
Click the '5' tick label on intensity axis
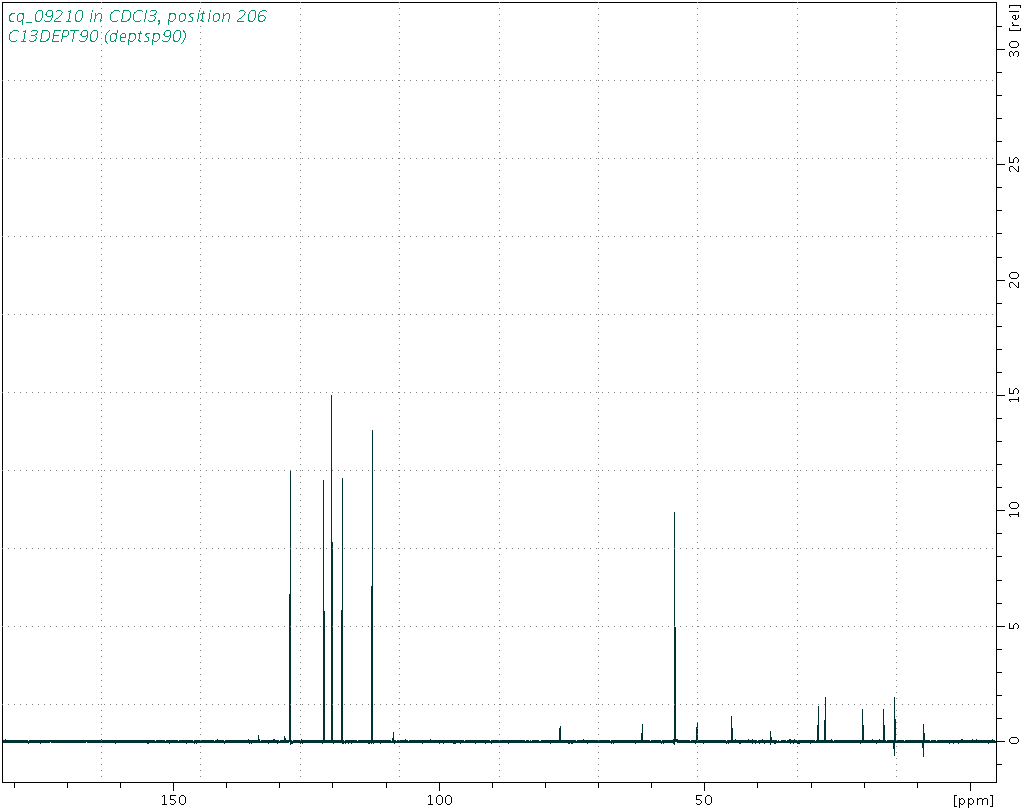point(1015,626)
